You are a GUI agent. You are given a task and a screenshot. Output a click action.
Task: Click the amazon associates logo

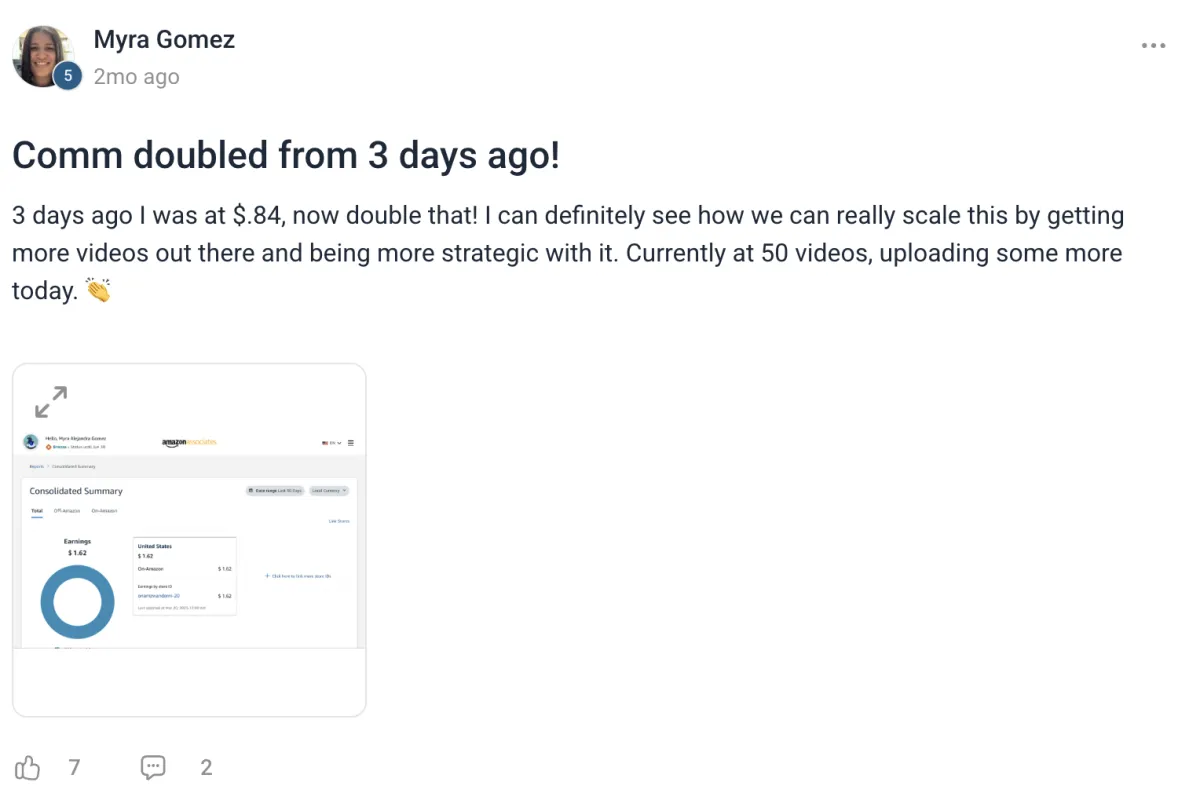(x=189, y=442)
